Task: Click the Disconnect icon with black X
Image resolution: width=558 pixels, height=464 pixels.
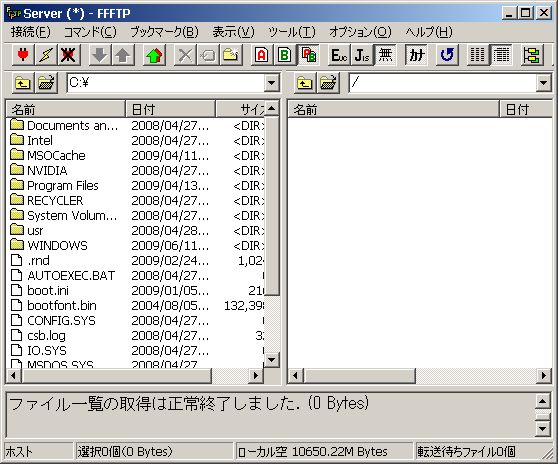Action: (x=68, y=55)
